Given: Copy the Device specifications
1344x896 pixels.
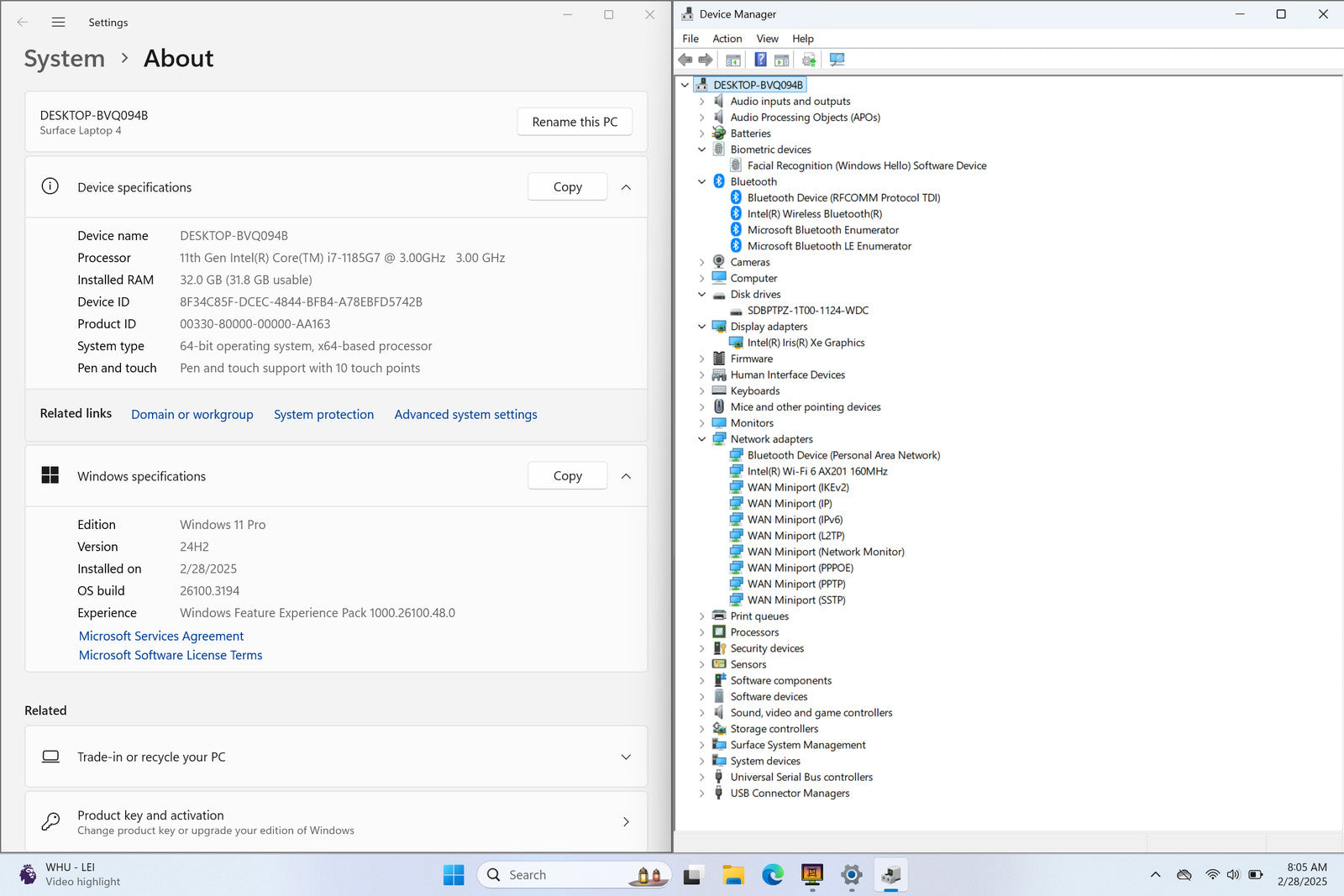Looking at the screenshot, I should (x=568, y=187).
